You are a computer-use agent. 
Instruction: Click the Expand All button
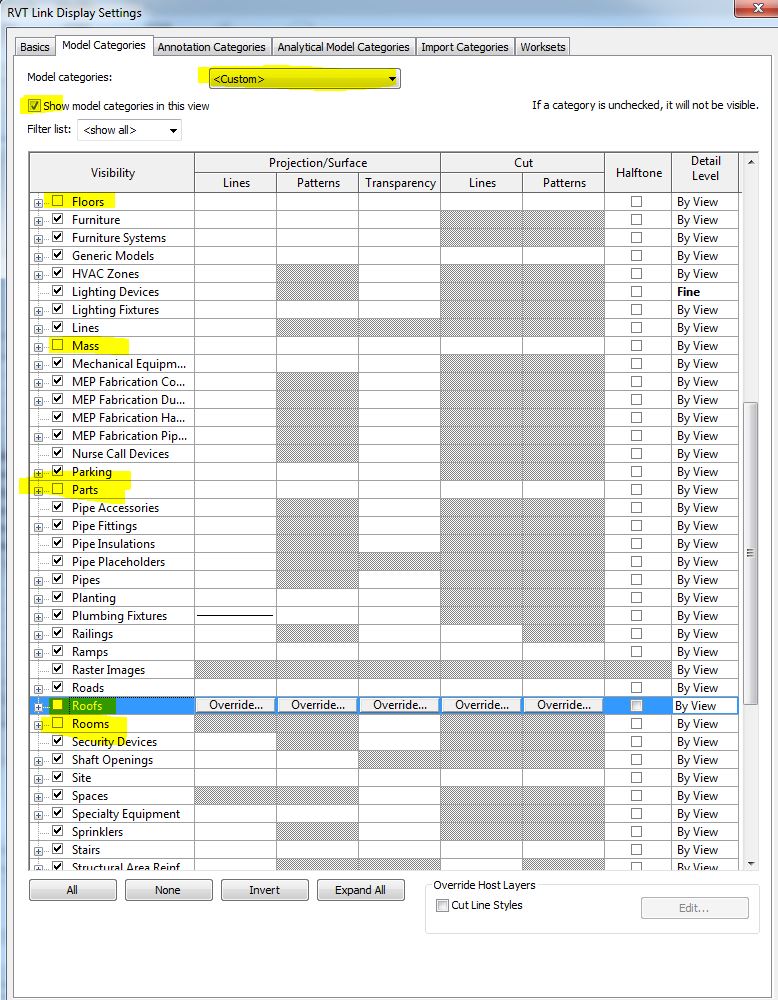pyautogui.click(x=360, y=890)
